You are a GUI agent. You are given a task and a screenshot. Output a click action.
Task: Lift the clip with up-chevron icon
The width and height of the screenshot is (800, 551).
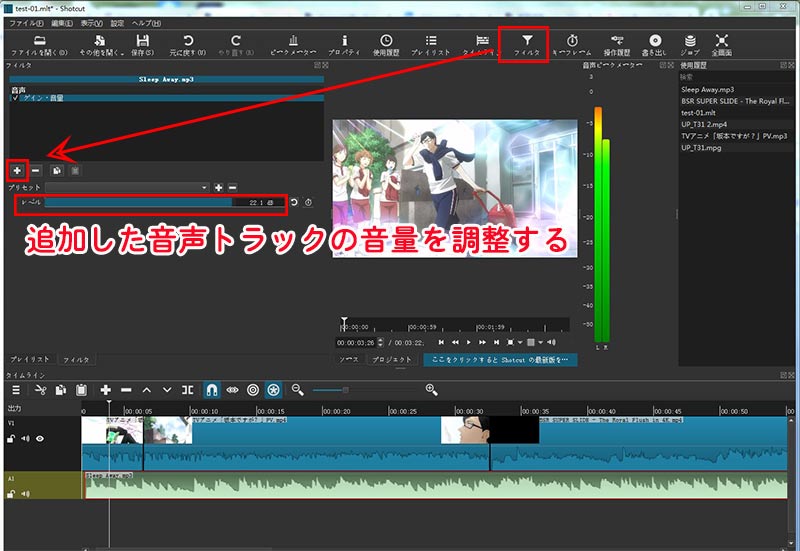(x=146, y=390)
